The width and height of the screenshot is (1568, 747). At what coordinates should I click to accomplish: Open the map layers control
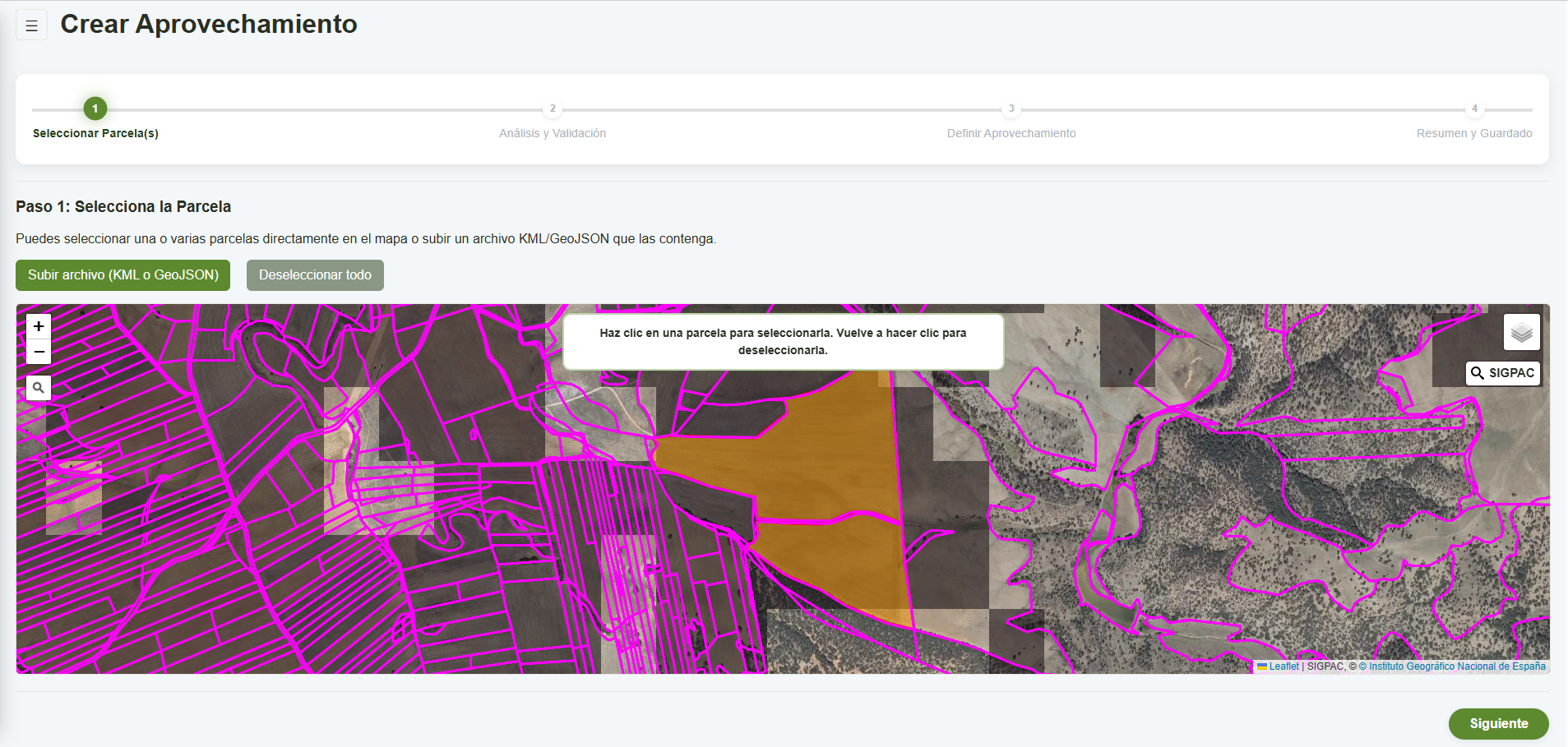(1521, 333)
